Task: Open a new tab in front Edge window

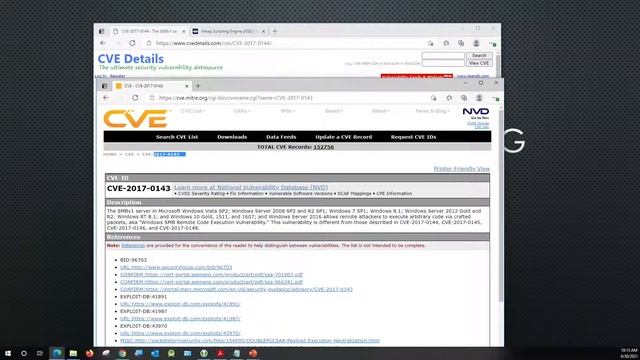Action: click(198, 86)
